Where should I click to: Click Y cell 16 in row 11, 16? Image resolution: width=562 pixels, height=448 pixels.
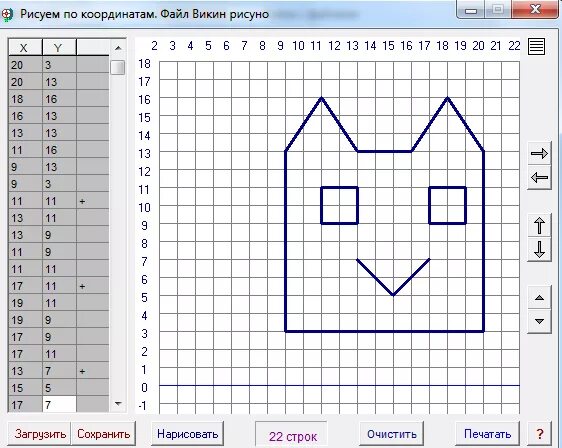point(59,150)
